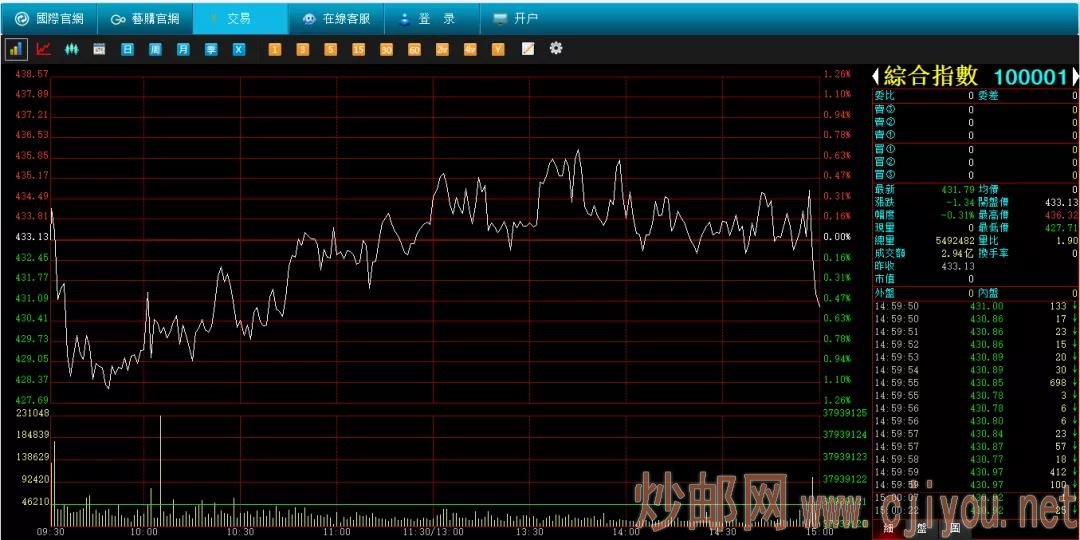Switch to the 盤 tab below trades
The image size is (1080, 540).
[x=922, y=528]
